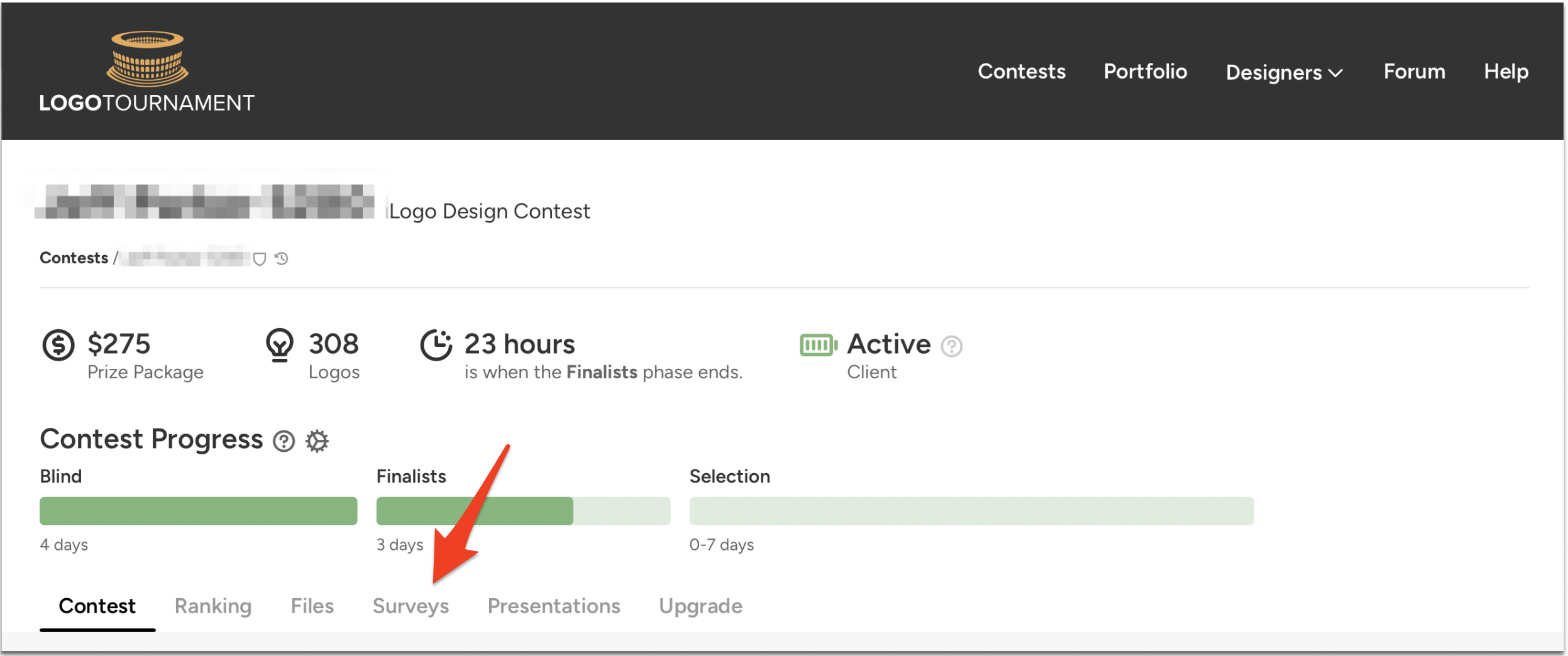Open the history clock icon in breadcrumb
The height and width of the screenshot is (656, 1568).
pyautogui.click(x=281, y=258)
